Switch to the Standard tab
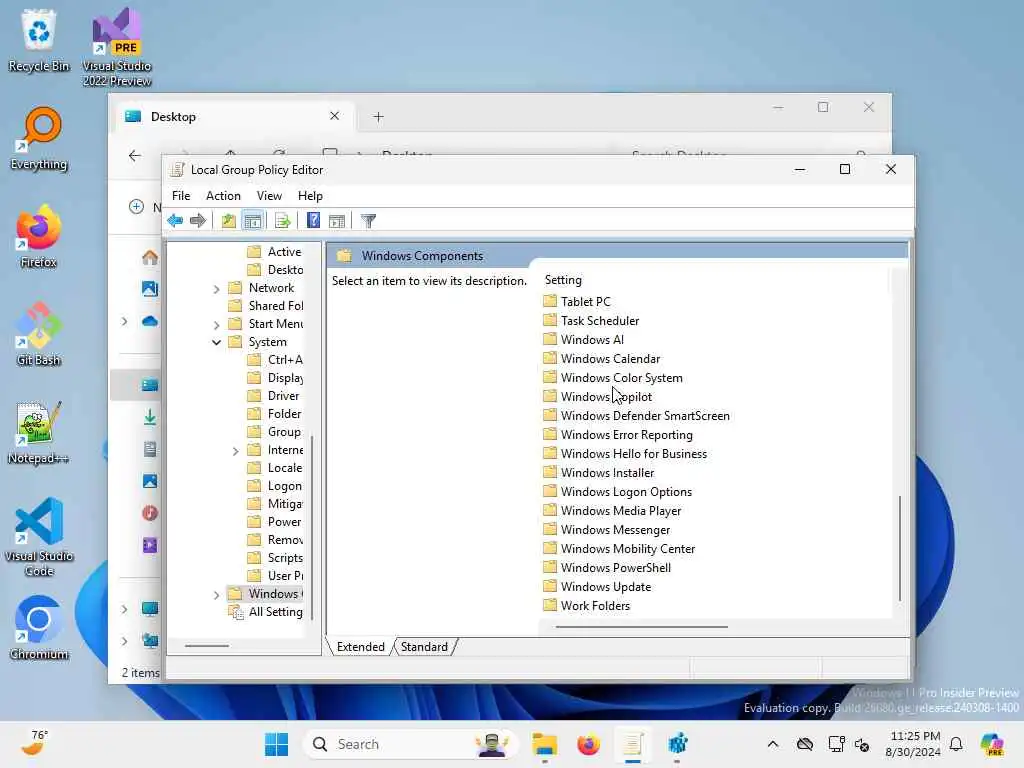The height and width of the screenshot is (768, 1024). [x=424, y=647]
